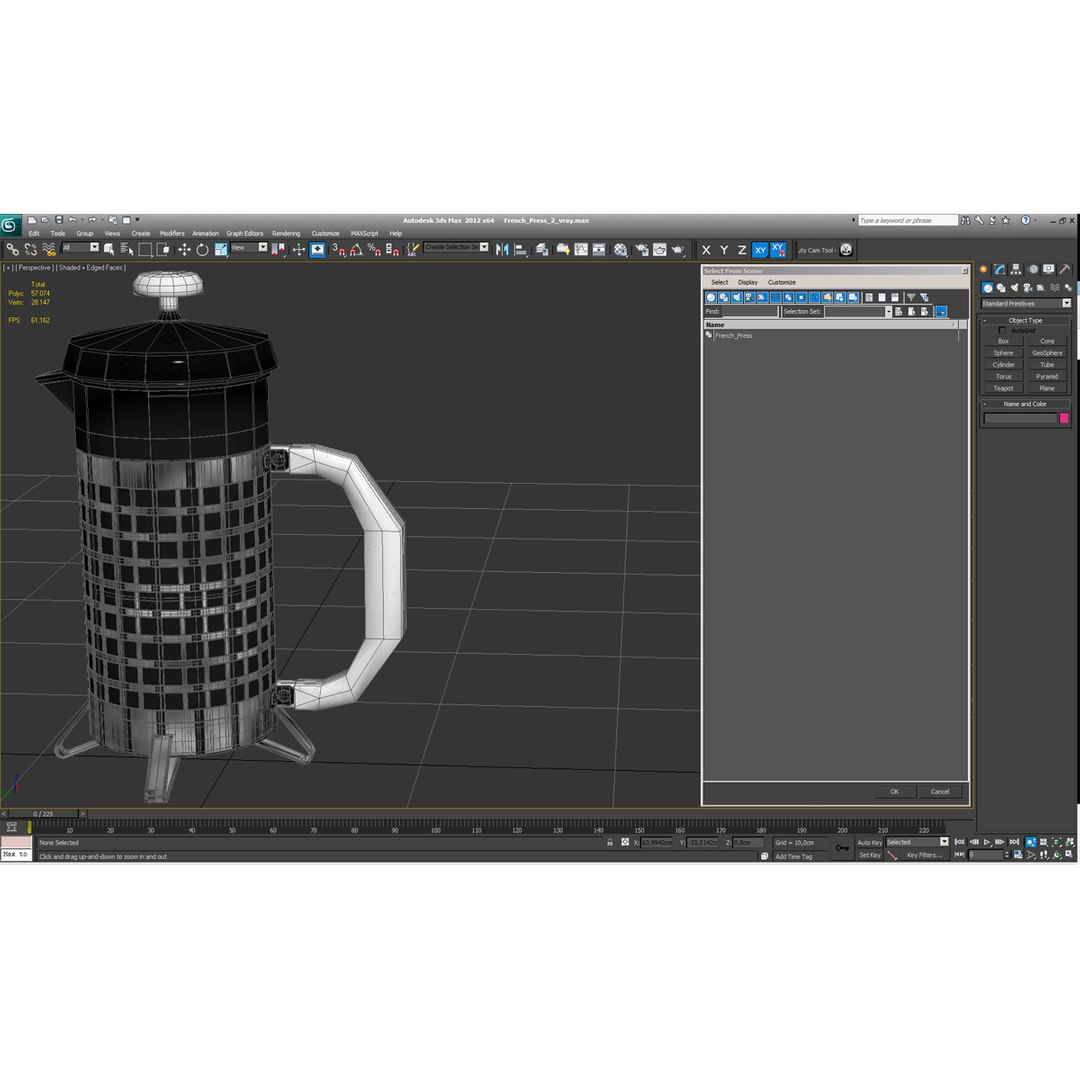
Task: Open the Motion command panel tab
Action: (x=1032, y=269)
